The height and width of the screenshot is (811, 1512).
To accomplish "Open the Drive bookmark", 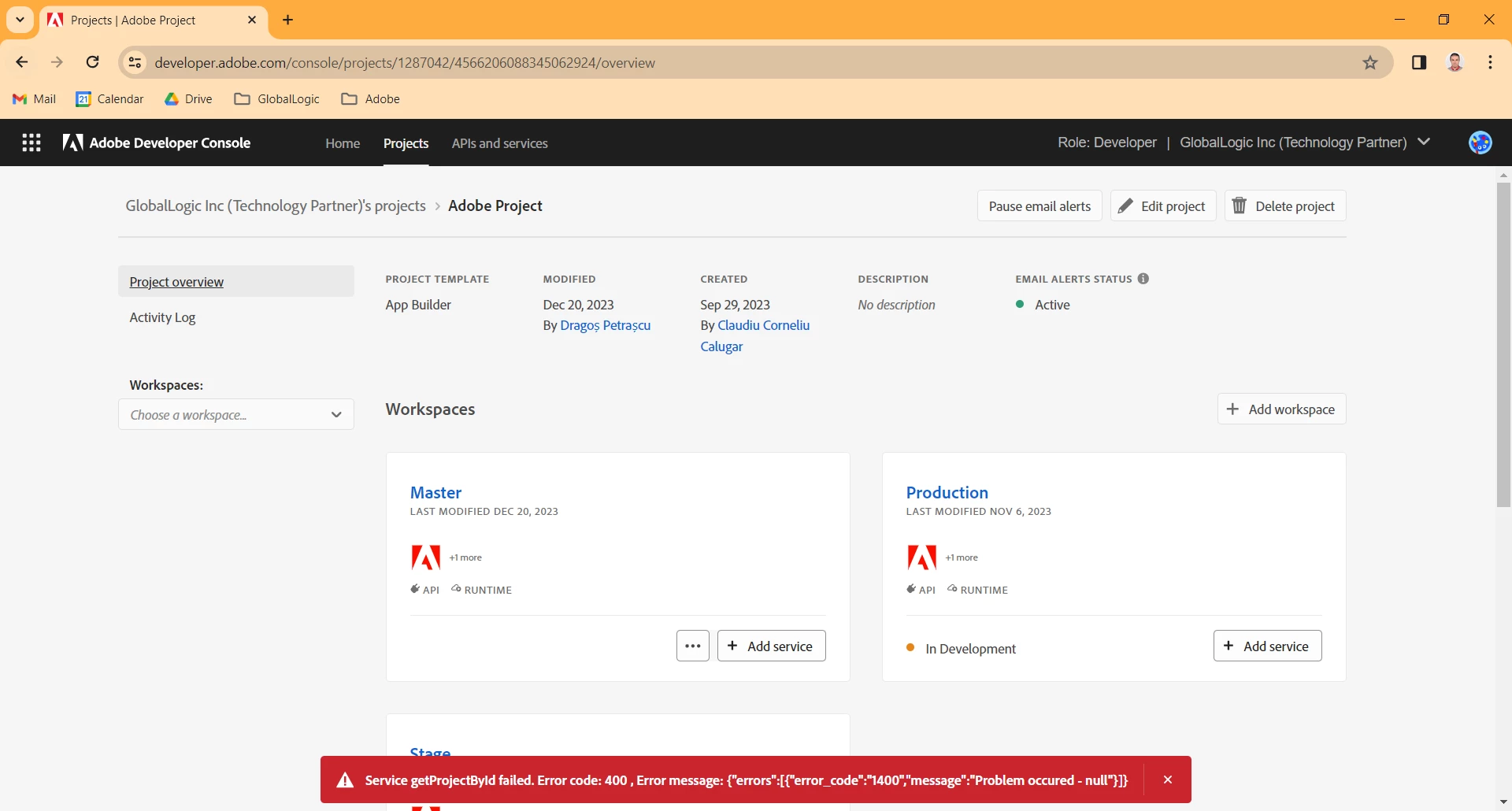I will coord(188,98).
